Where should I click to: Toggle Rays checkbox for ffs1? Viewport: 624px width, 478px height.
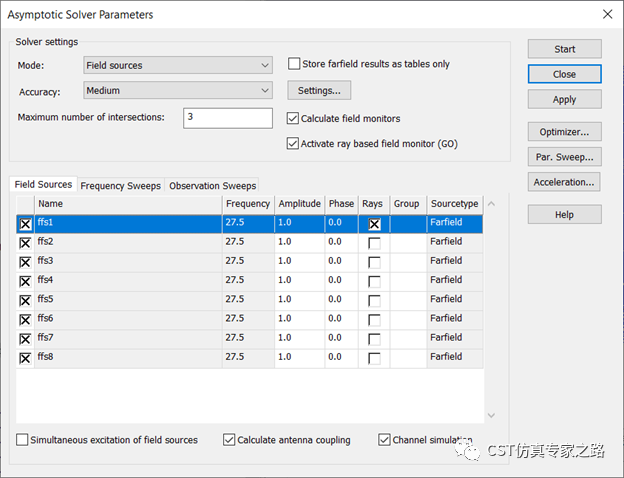374,224
